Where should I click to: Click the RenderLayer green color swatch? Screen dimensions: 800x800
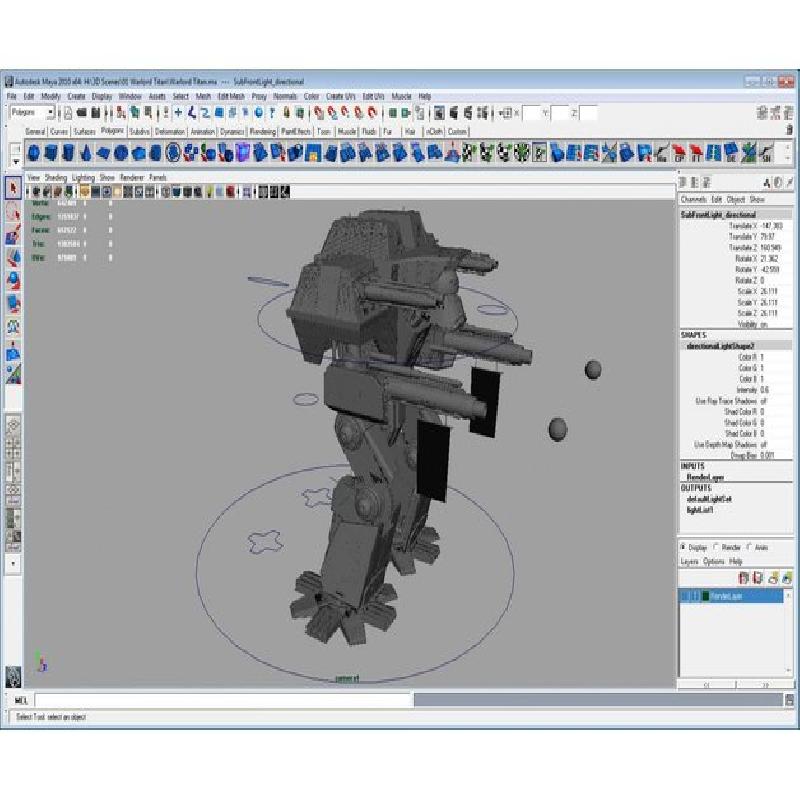pos(706,596)
